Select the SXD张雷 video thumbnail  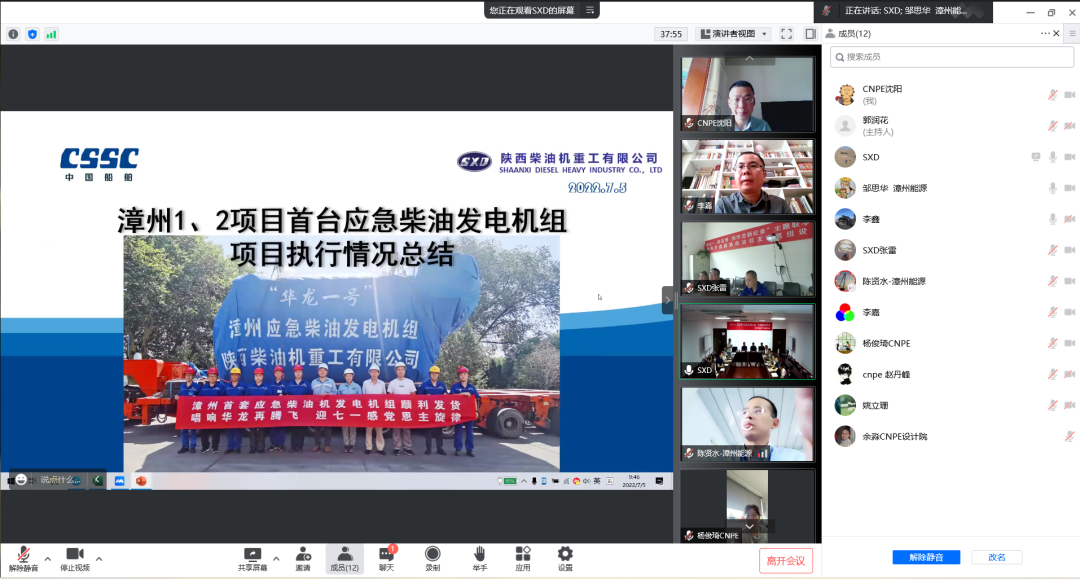point(747,259)
